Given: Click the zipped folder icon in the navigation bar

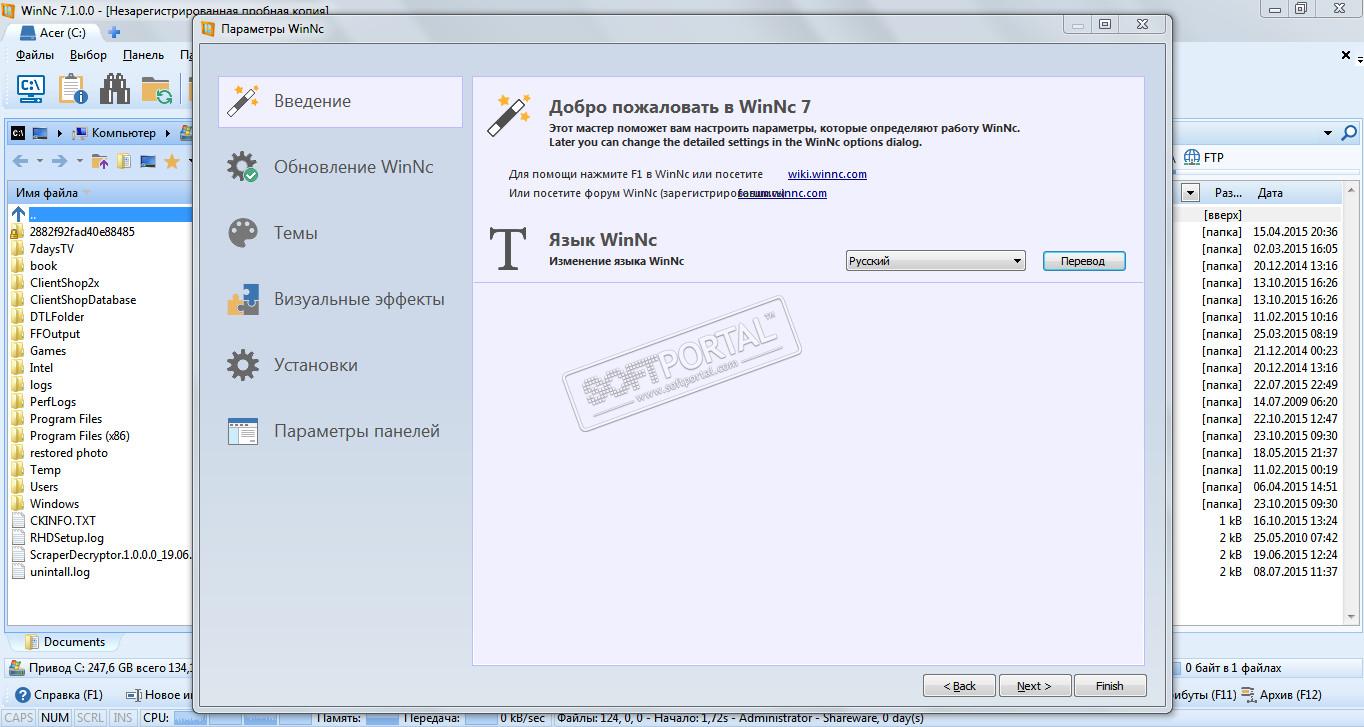Looking at the screenshot, I should pos(124,161).
